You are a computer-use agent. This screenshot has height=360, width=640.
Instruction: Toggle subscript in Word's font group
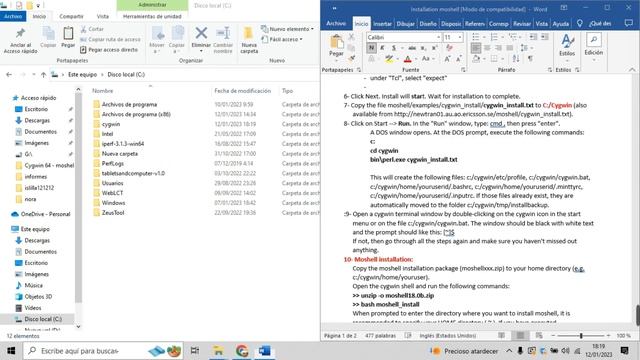click(423, 48)
